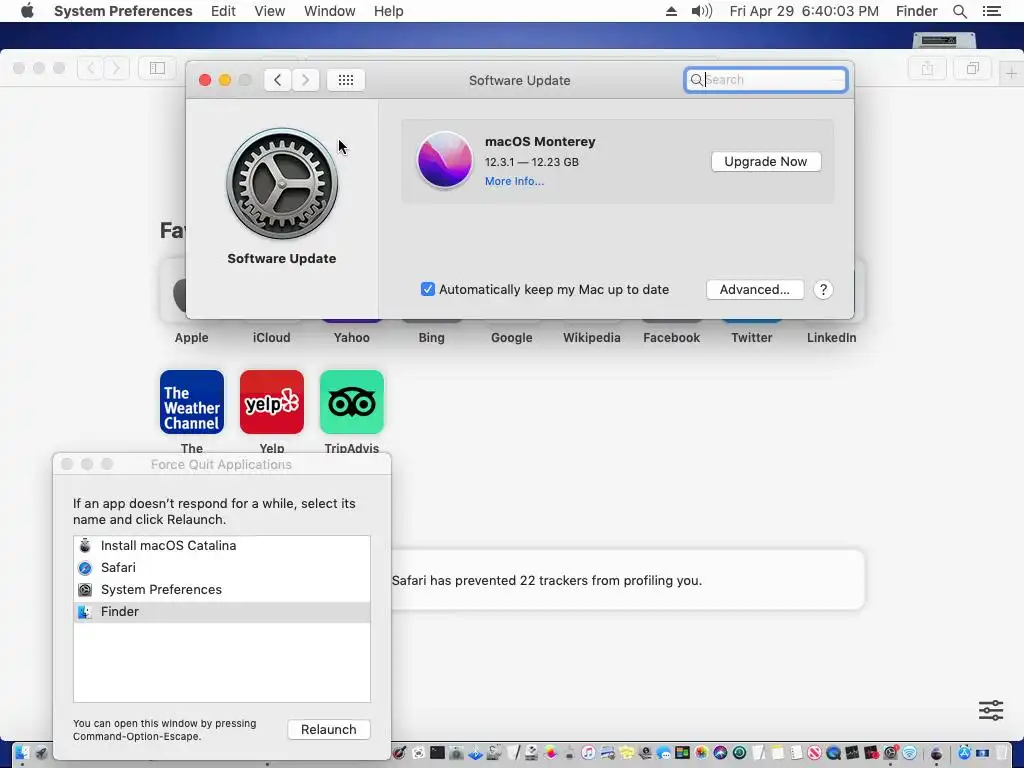Select Finder in Force Quit list
This screenshot has height=768, width=1024.
click(221, 612)
